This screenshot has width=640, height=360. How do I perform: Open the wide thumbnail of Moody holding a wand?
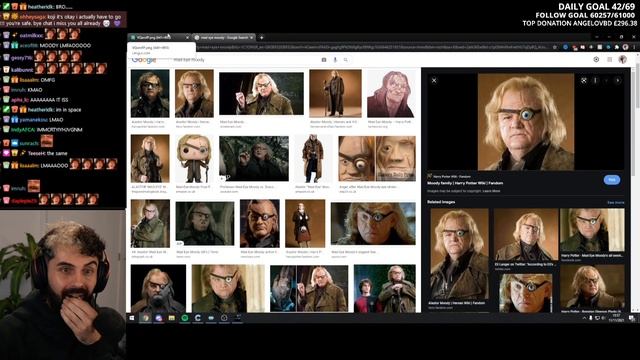click(x=261, y=93)
